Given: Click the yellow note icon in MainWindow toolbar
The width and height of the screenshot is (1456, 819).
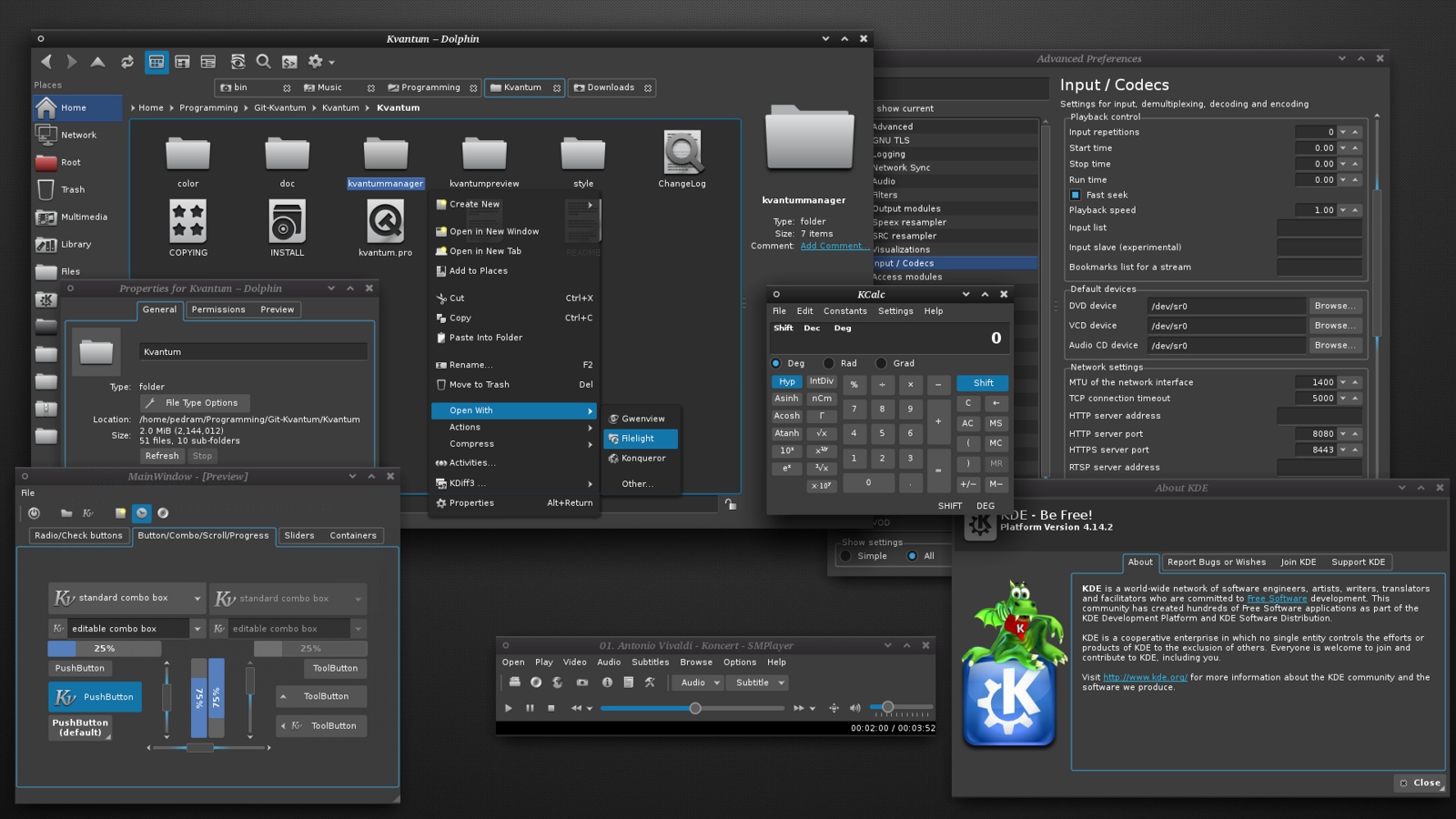Looking at the screenshot, I should coord(120,513).
